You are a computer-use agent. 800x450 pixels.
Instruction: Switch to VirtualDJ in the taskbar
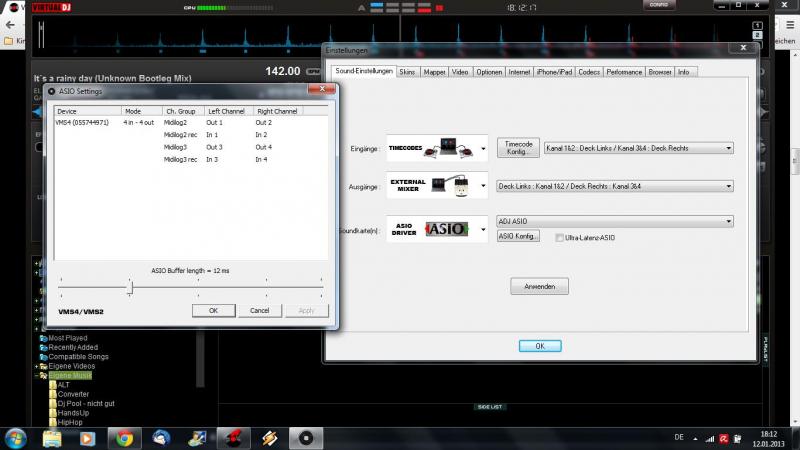click(234, 438)
